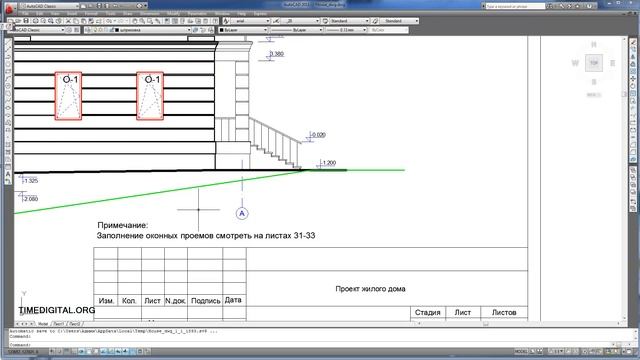Select the Circle tool in Draw toolbar
The height and width of the screenshot is (360, 640).
(x=8, y=86)
